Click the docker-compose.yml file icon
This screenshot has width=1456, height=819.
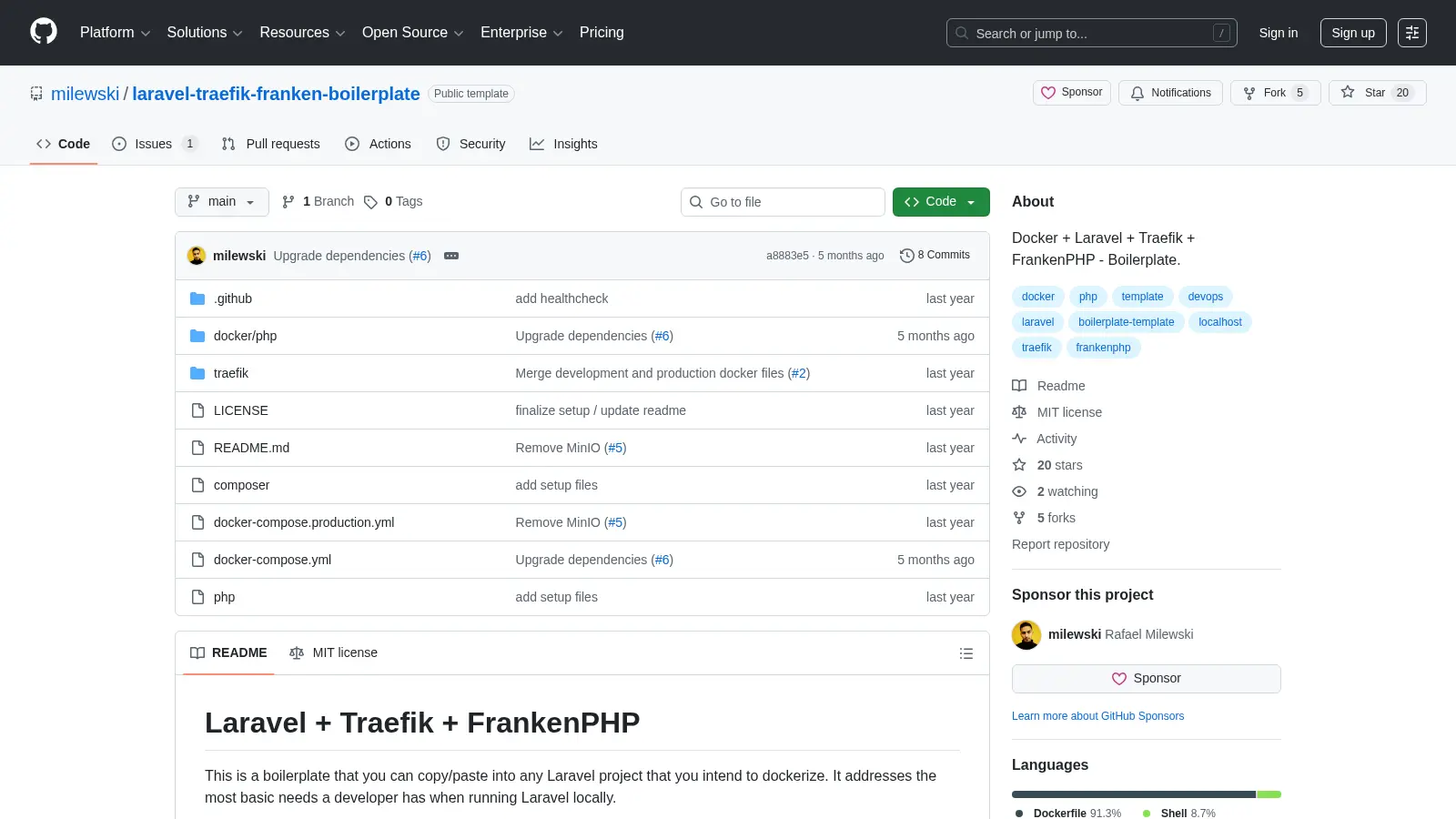tap(197, 560)
